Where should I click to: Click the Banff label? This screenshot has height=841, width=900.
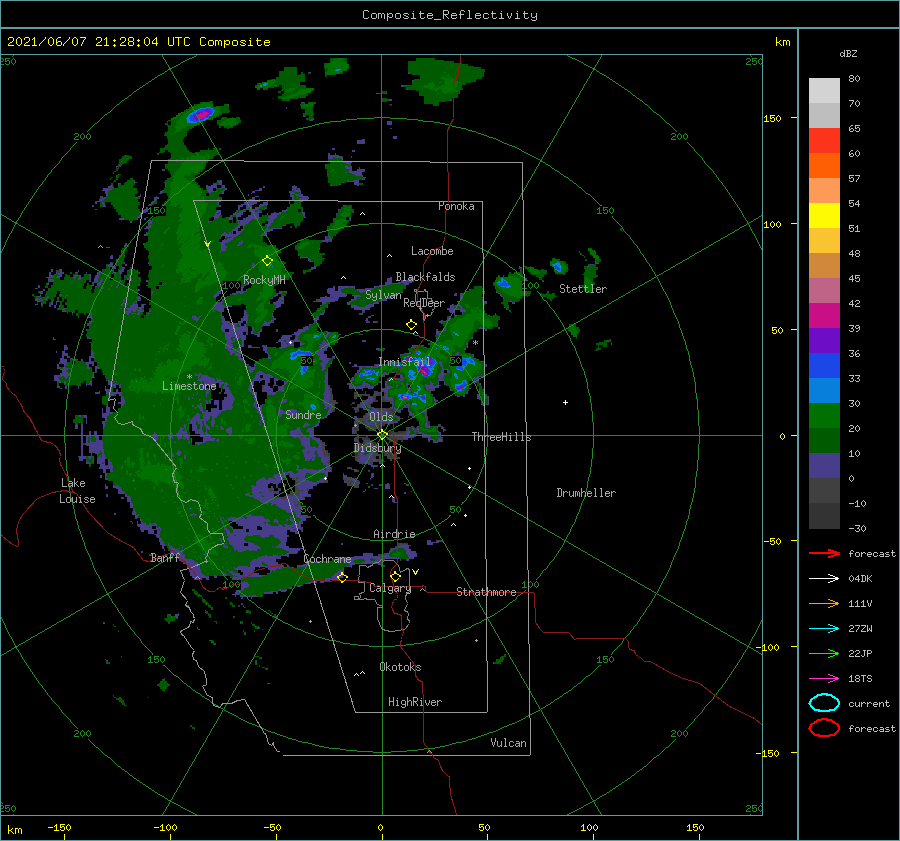pyautogui.click(x=165, y=557)
